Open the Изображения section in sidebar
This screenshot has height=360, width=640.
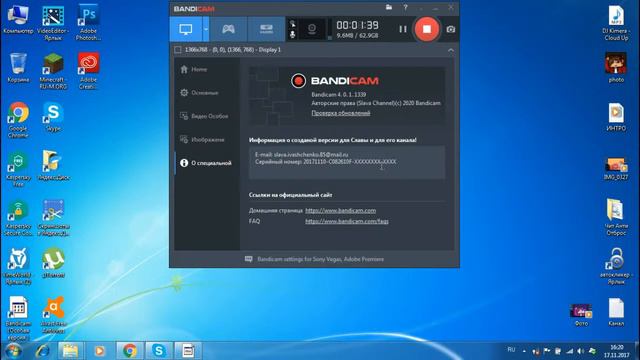tap(202, 140)
